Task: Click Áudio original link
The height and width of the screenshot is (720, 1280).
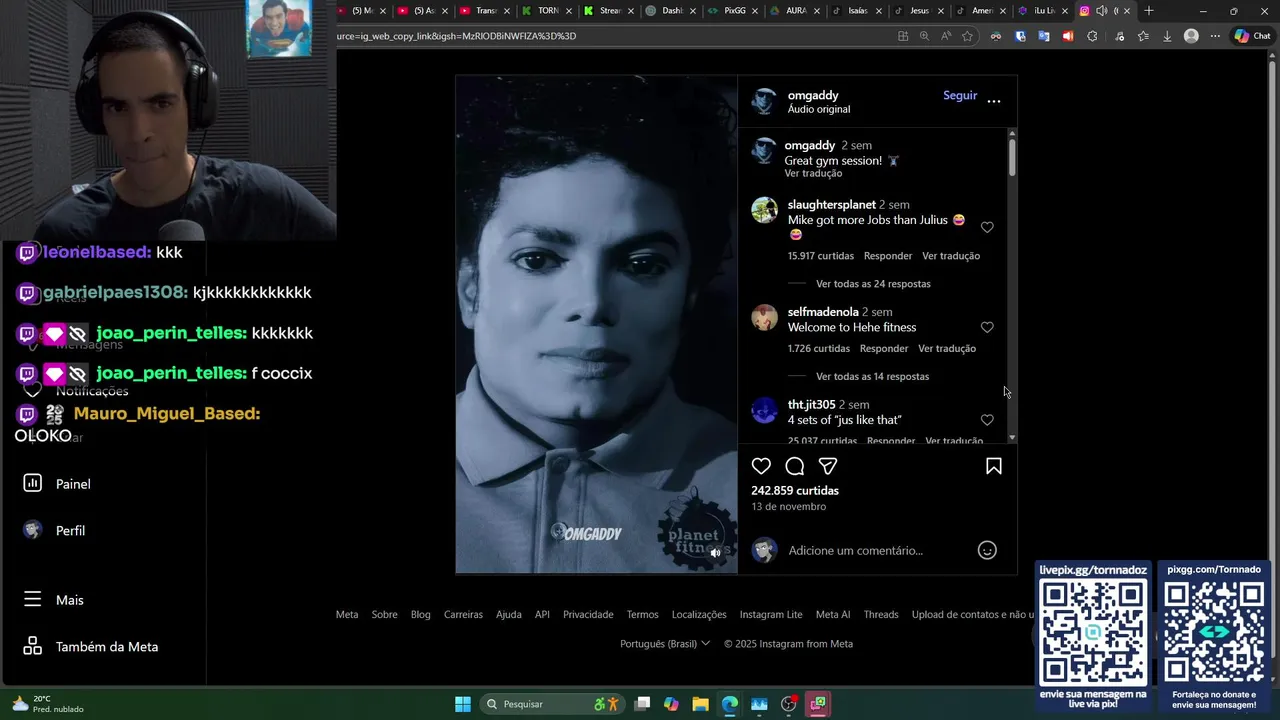Action: coord(818,109)
